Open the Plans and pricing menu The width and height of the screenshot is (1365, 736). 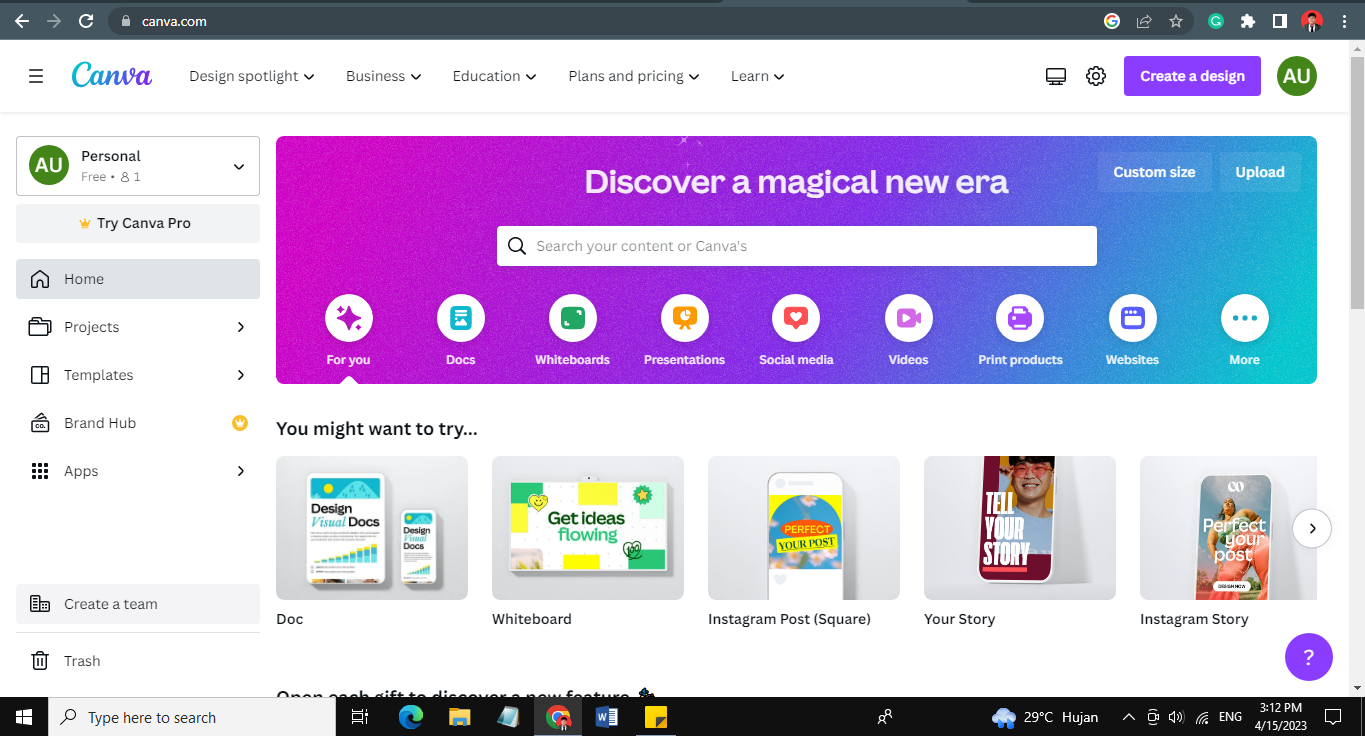tap(633, 75)
